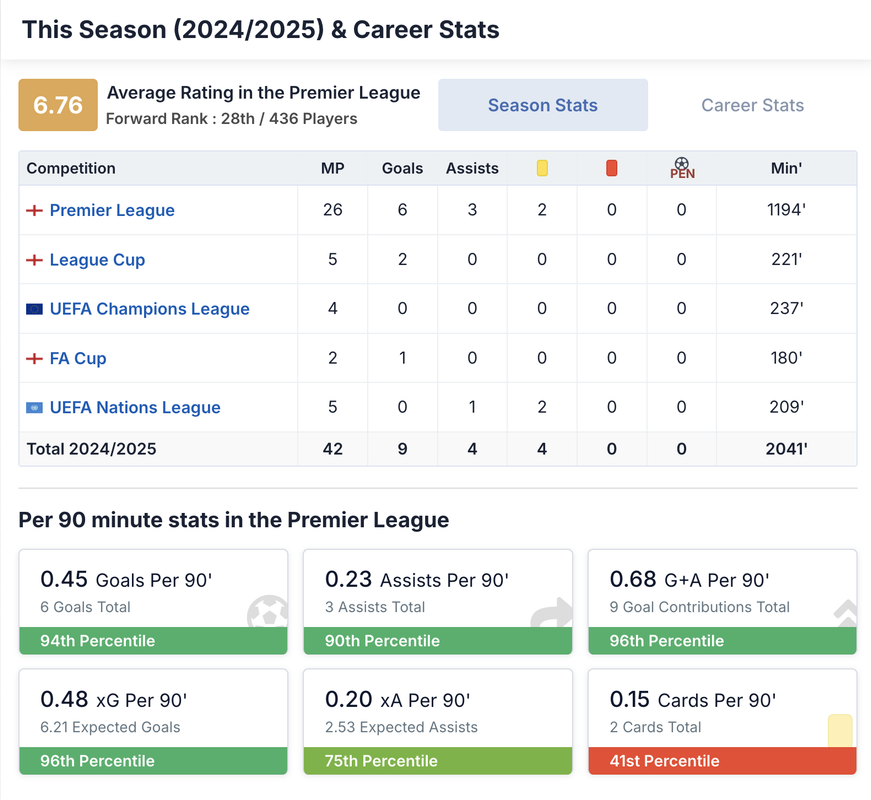Click the yellow card column icon
Viewport: 871px width, 800px height.
(542, 168)
